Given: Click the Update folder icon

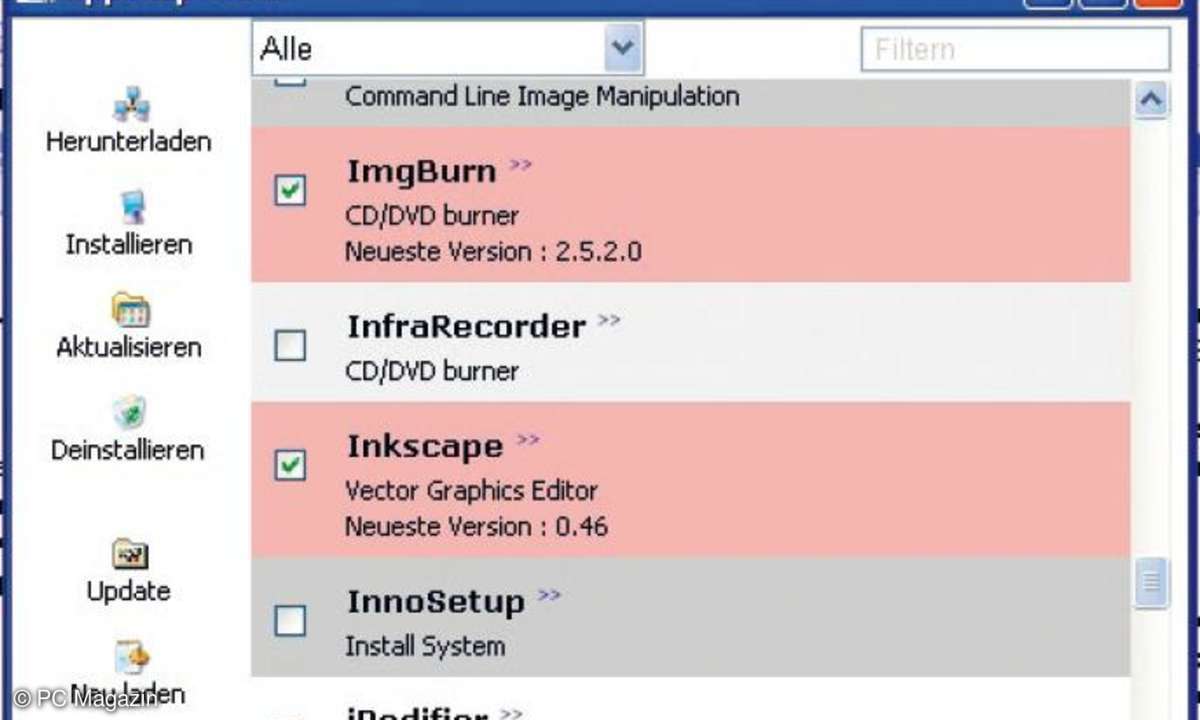Looking at the screenshot, I should click(131, 554).
